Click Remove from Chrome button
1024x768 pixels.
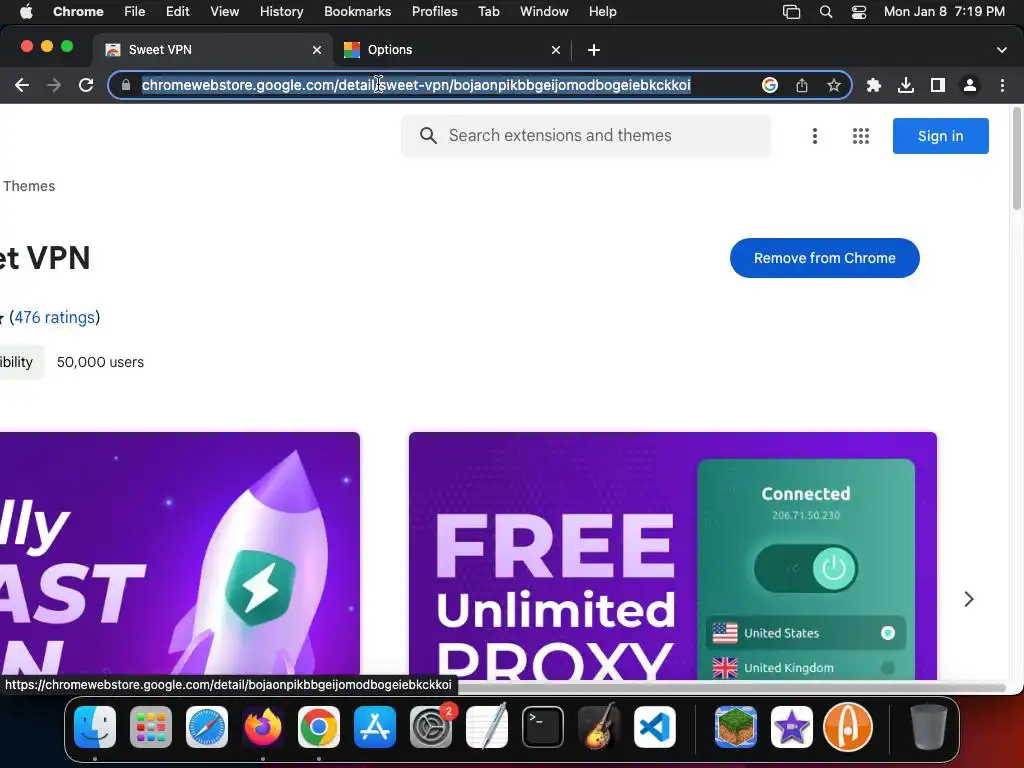click(824, 258)
